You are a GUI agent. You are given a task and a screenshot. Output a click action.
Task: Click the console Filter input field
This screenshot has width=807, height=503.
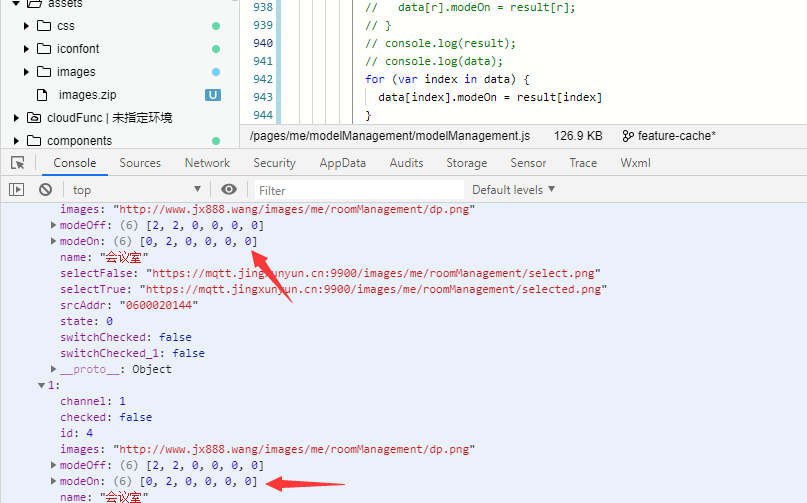(359, 190)
